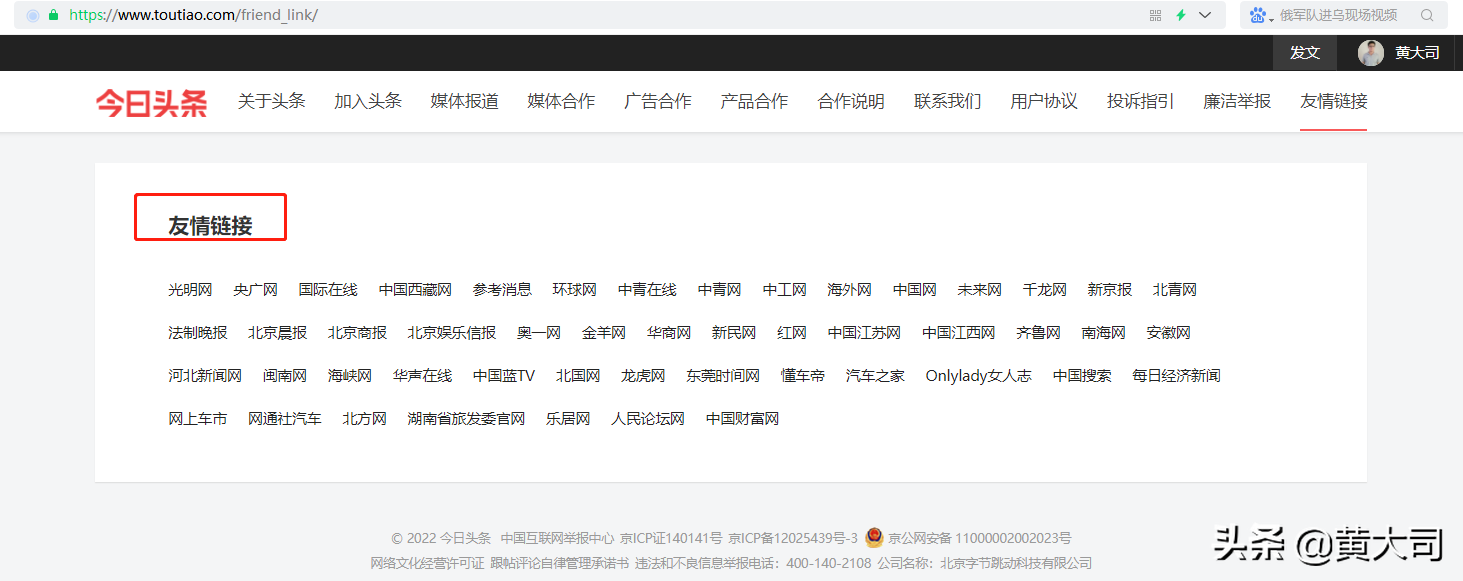Viewport: 1463px width, 581px height.
Task: Click the green lightning speed-mode icon
Action: click(1181, 15)
